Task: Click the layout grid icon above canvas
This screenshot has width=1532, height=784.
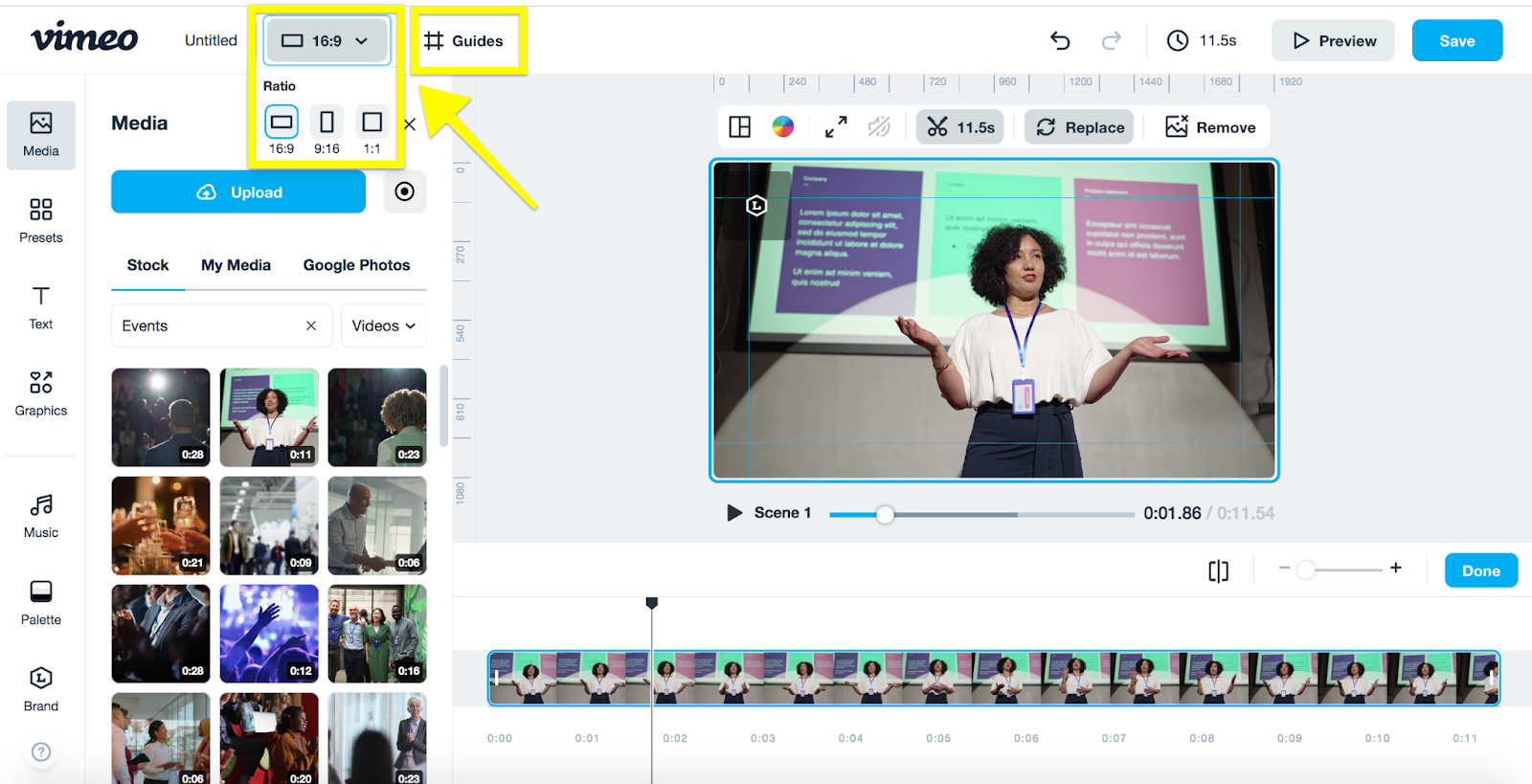Action: coord(740,126)
